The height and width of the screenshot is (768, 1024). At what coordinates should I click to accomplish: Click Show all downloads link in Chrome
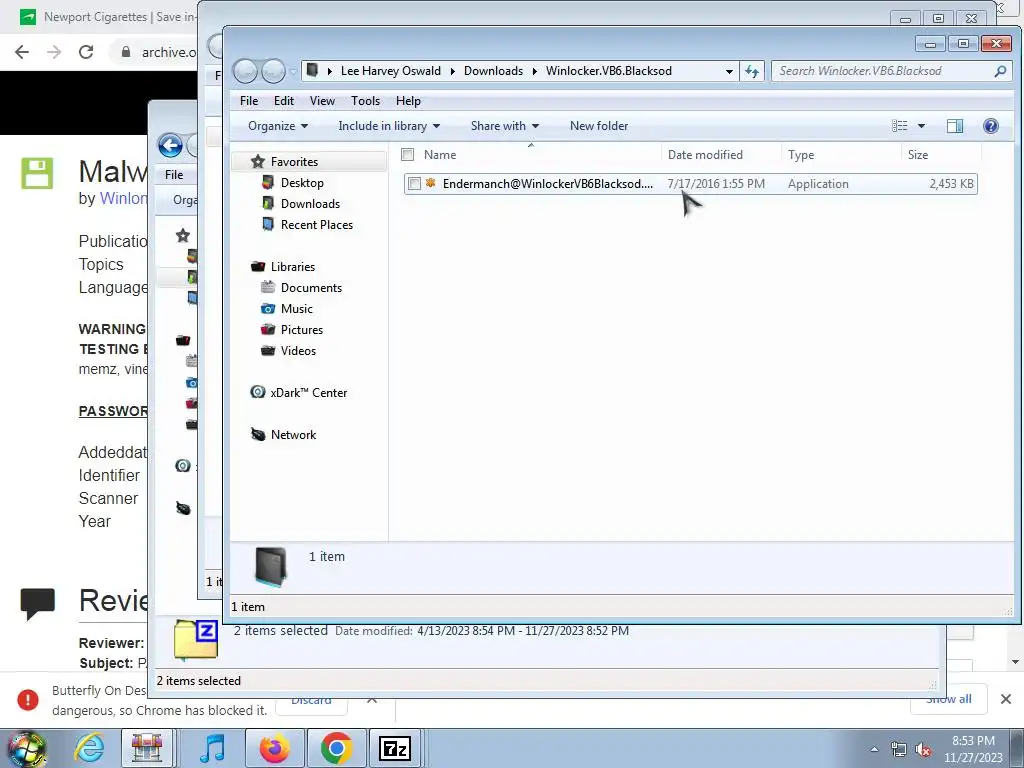[948, 699]
